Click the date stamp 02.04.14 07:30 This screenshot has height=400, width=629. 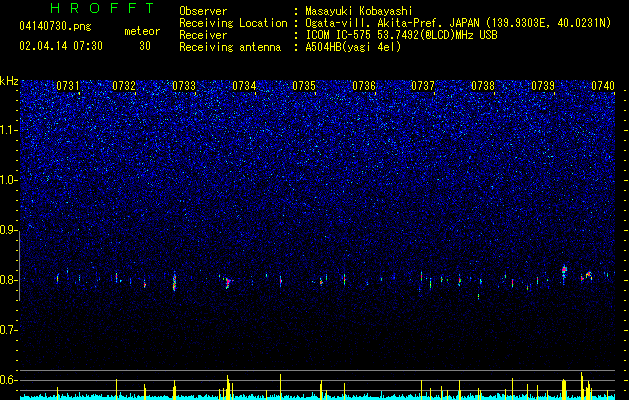(x=61, y=46)
